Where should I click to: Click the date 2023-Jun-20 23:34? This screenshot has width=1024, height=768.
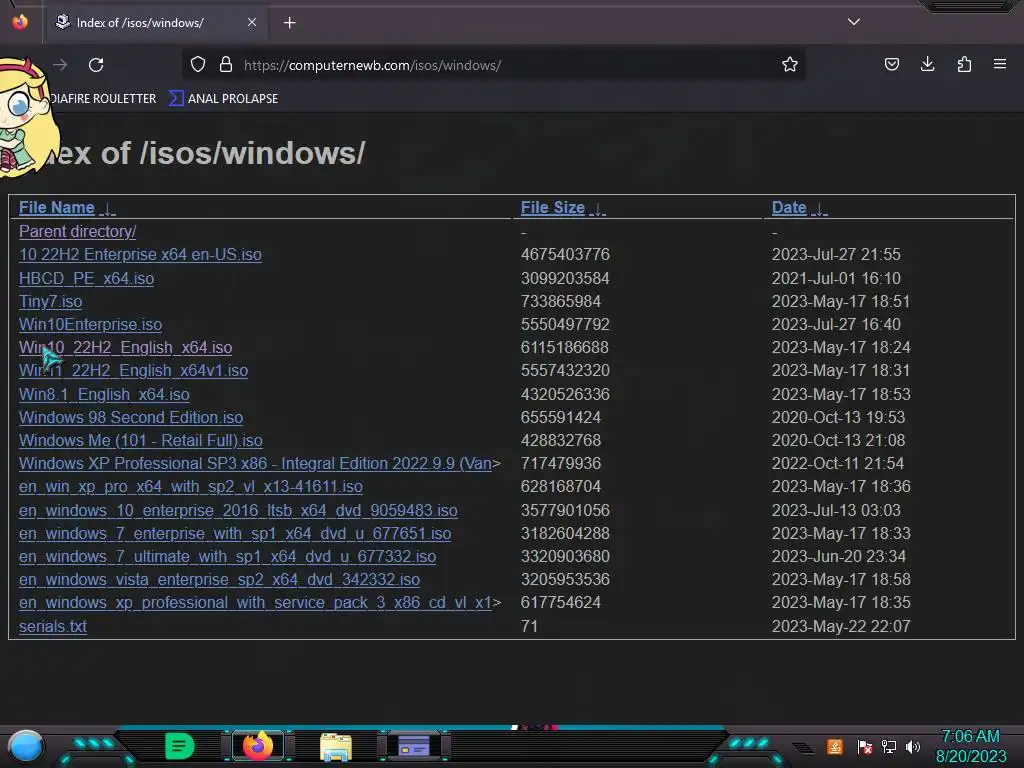click(839, 556)
